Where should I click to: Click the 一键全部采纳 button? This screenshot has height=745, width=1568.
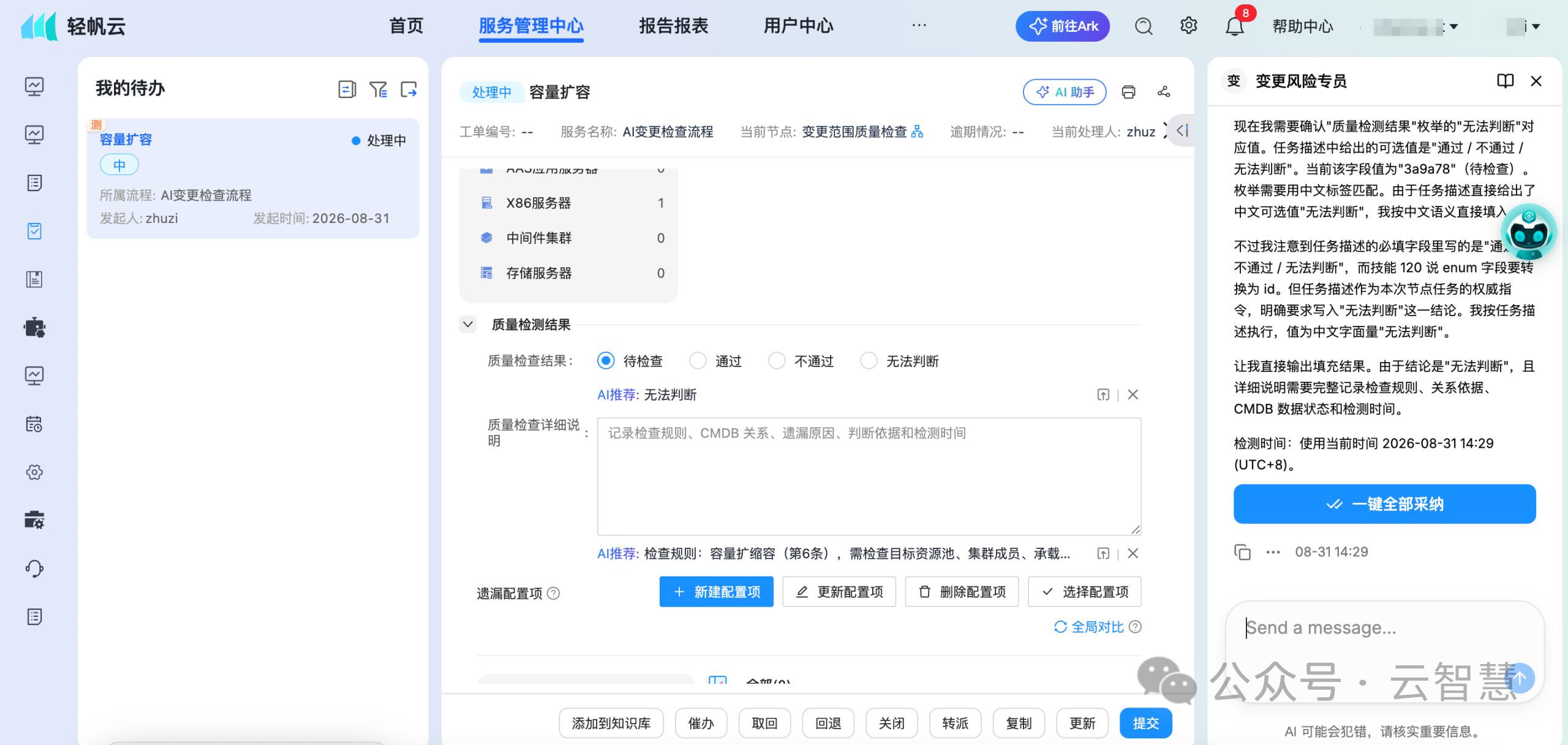click(1384, 504)
